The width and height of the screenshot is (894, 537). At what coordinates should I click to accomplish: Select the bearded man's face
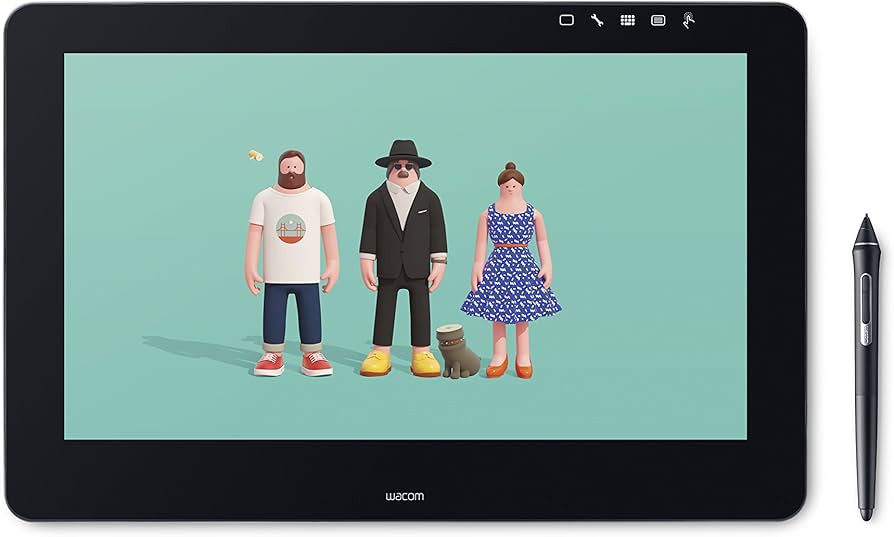(x=292, y=172)
